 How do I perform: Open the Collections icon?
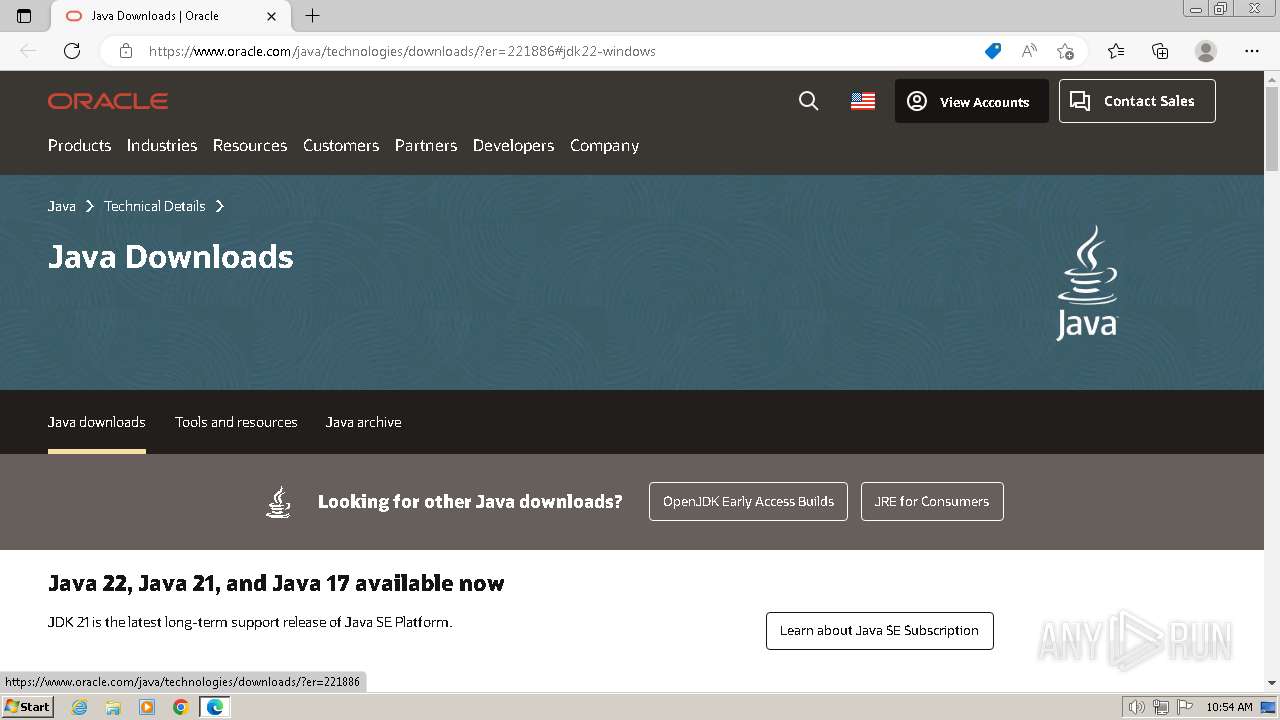coord(1160,51)
